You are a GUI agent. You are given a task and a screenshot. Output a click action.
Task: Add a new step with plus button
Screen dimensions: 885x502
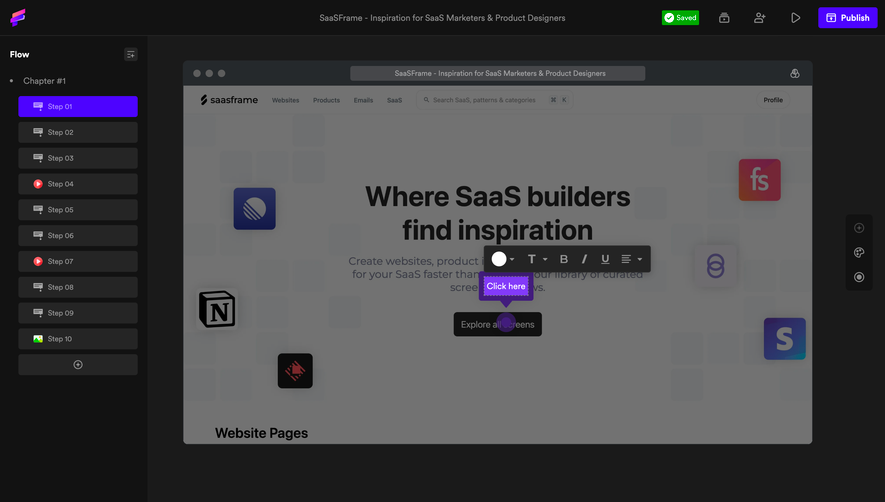point(78,365)
